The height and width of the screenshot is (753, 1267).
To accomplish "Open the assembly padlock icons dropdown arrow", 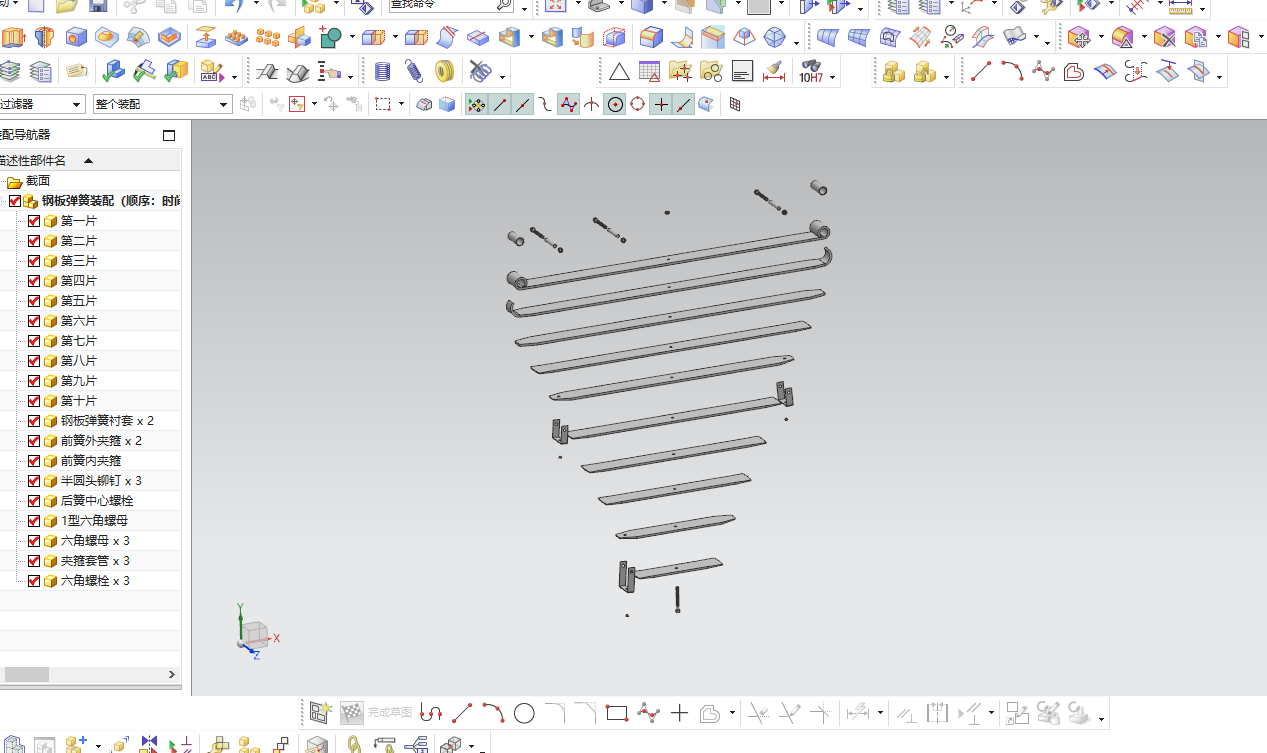I will click(x=946, y=76).
